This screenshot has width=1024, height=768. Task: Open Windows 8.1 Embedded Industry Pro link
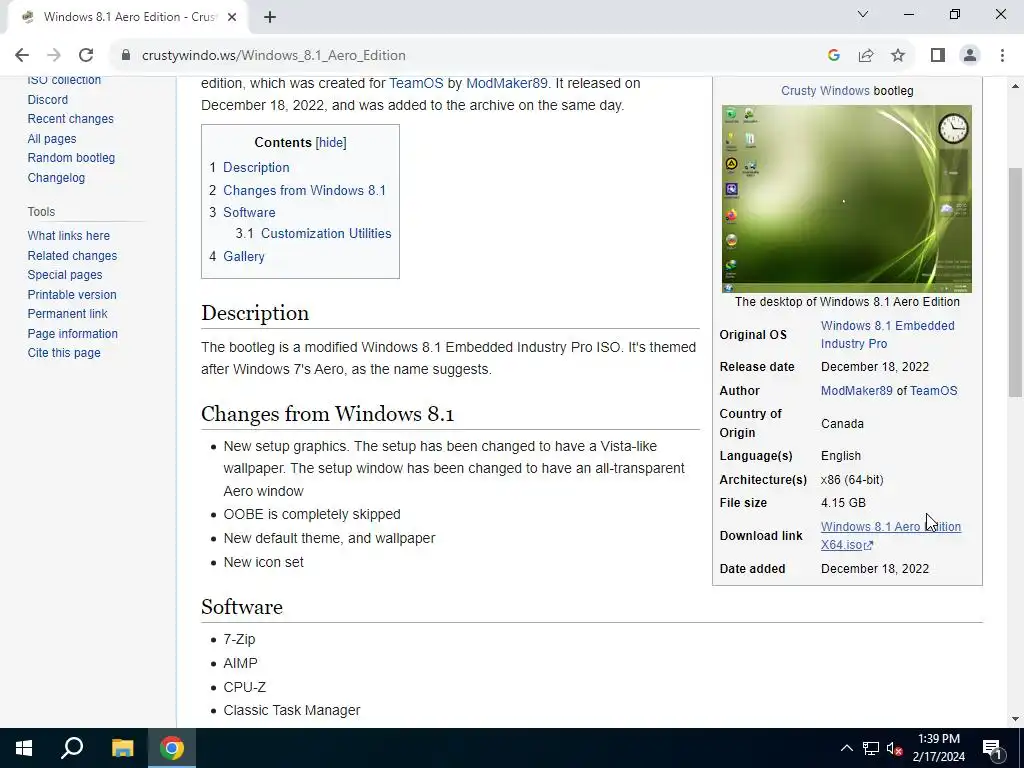pos(888,334)
